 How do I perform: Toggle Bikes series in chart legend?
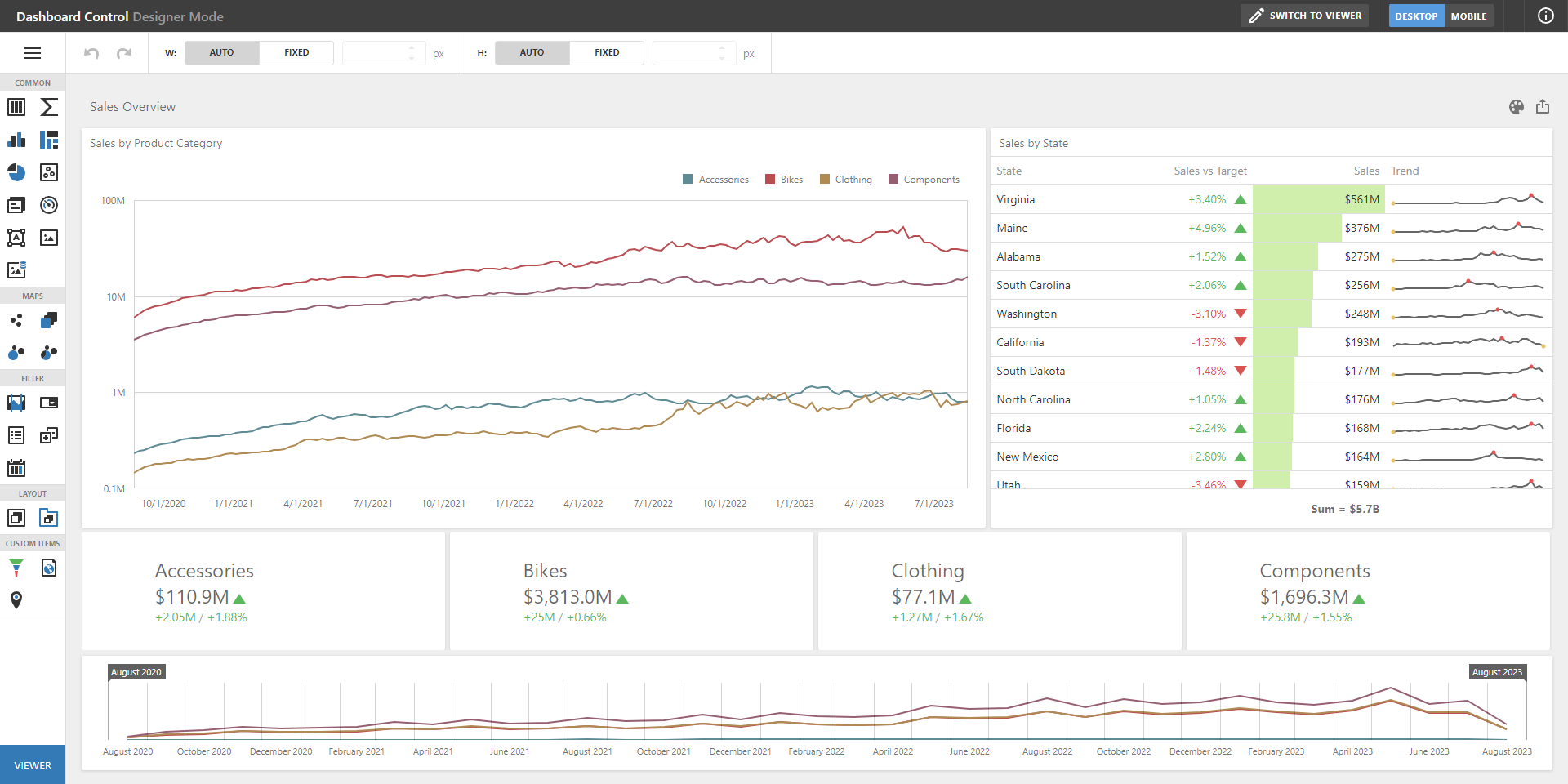pyautogui.click(x=784, y=180)
